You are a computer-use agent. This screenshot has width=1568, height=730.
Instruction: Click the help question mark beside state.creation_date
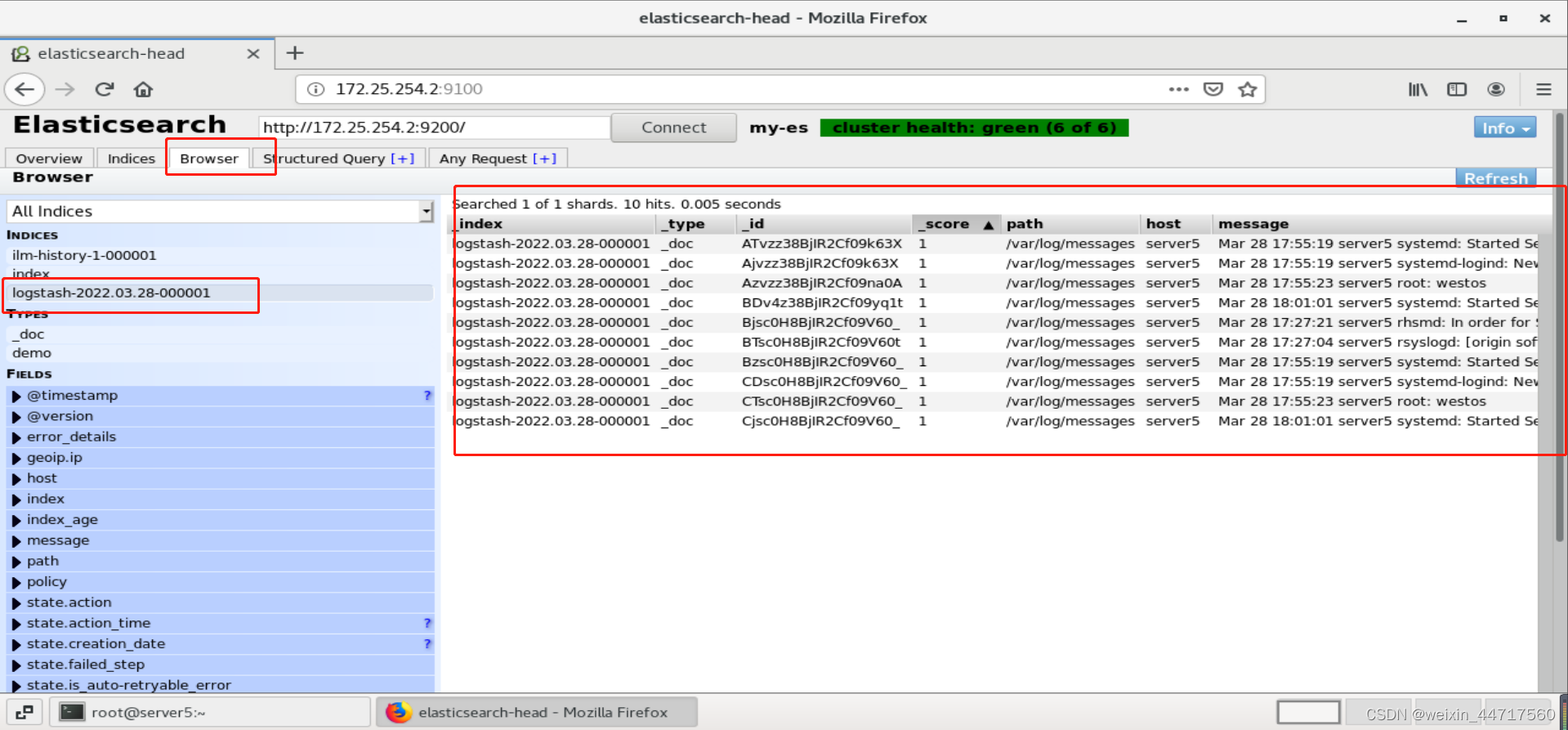(x=427, y=644)
